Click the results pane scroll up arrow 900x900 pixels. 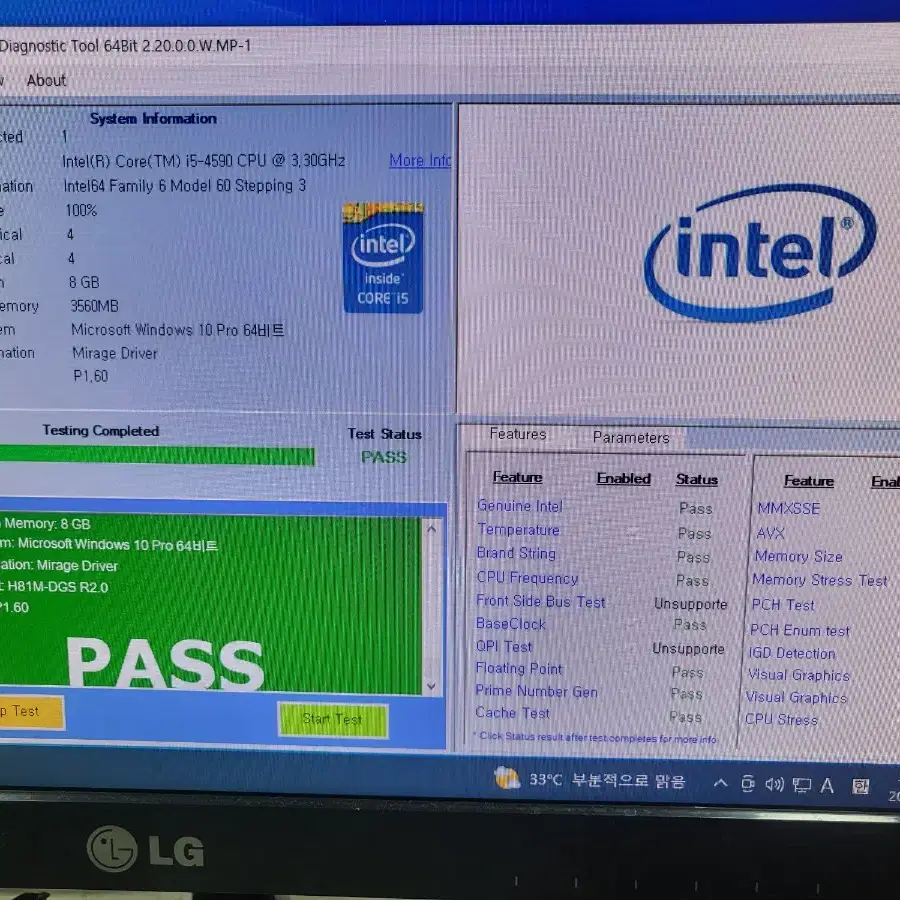coord(432,529)
